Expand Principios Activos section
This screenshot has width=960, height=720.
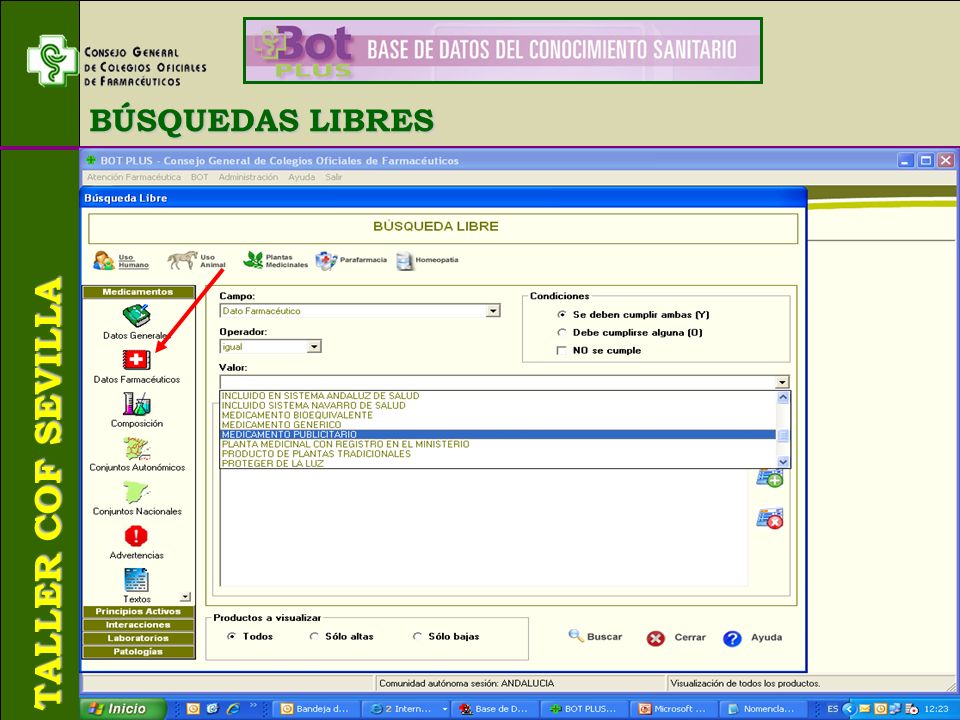(138, 611)
